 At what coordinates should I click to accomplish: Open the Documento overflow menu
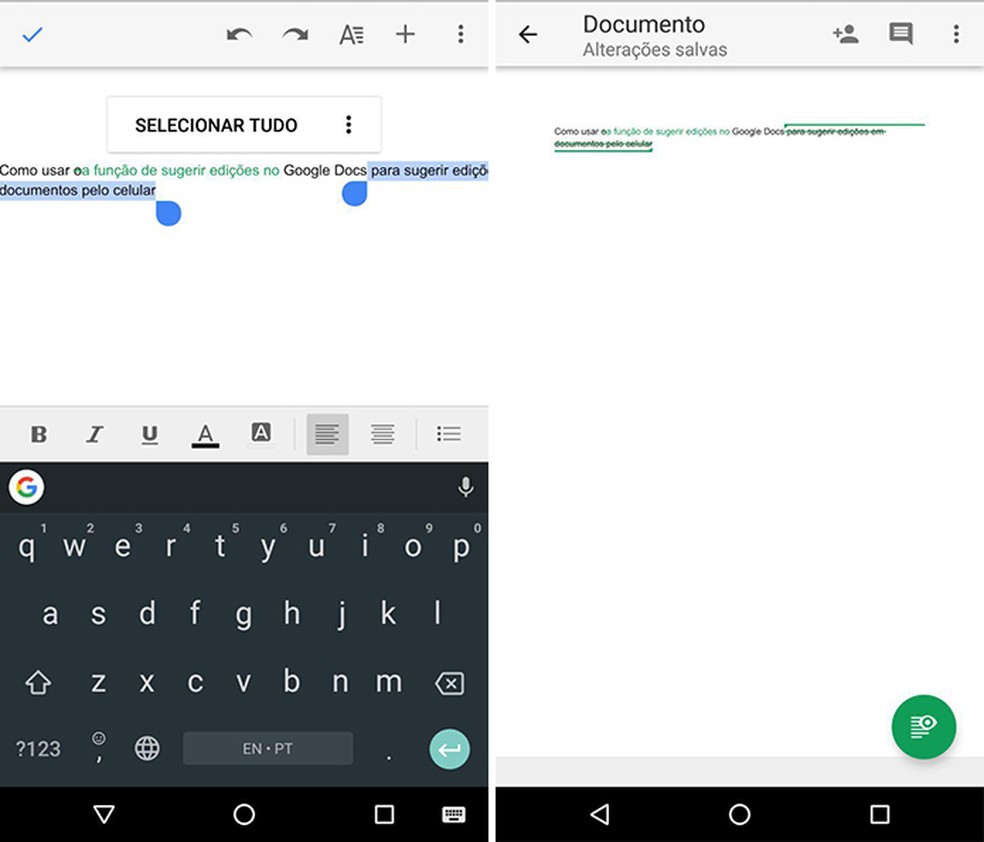(x=956, y=33)
